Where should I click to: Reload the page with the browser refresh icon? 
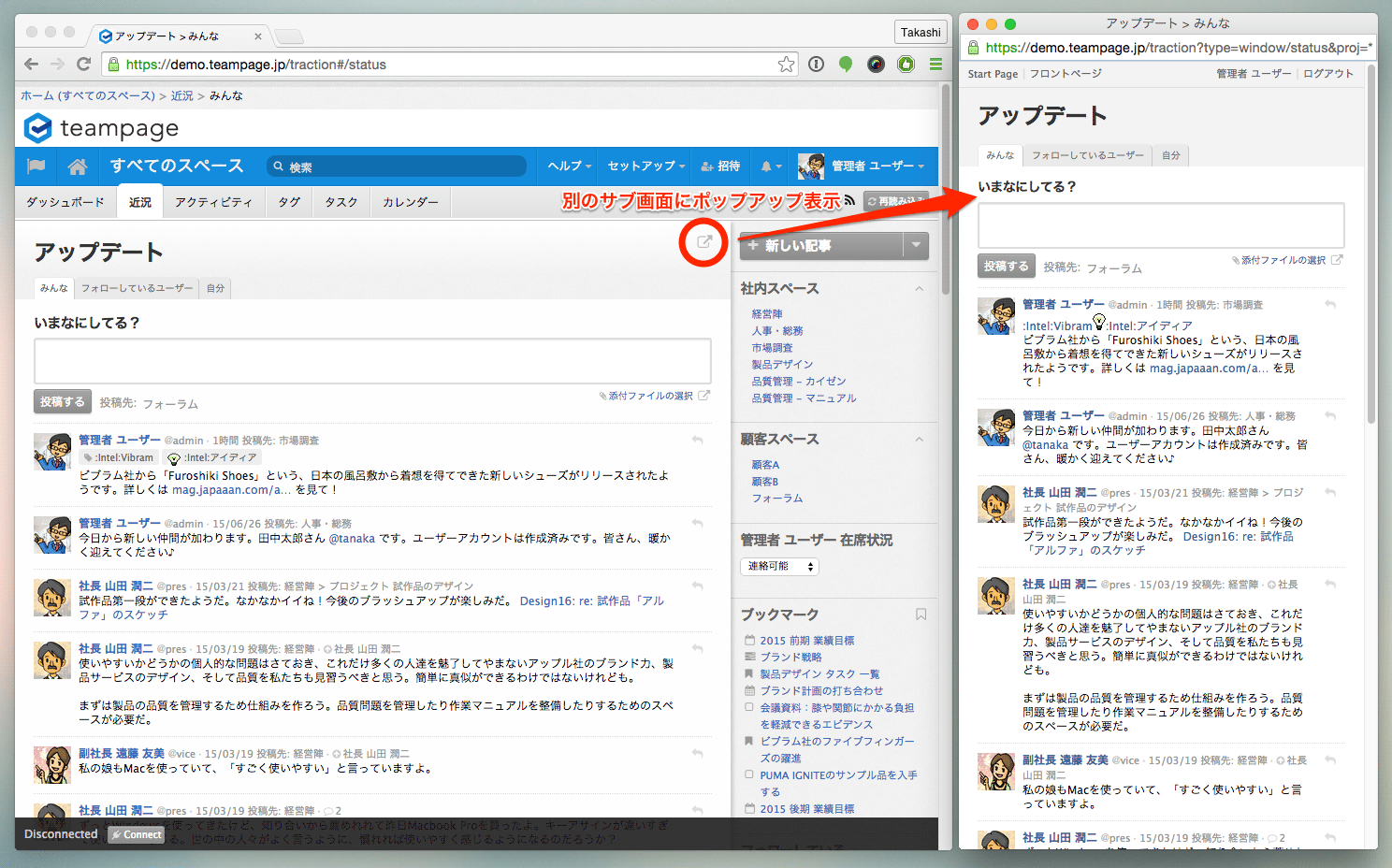coord(83,65)
